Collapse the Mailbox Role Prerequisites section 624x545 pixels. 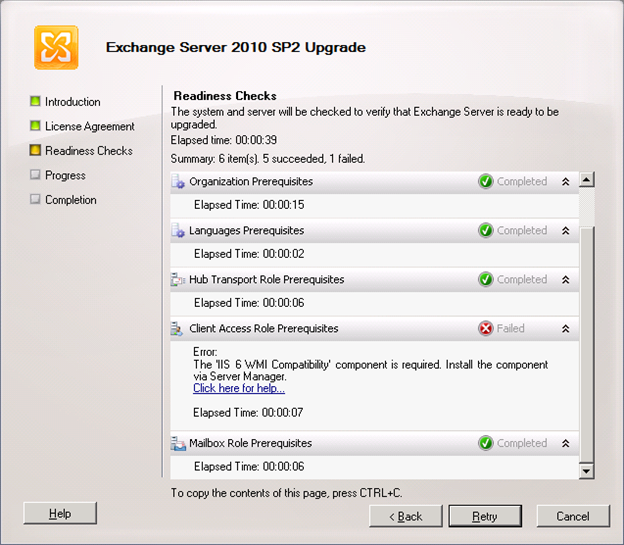[x=565, y=443]
